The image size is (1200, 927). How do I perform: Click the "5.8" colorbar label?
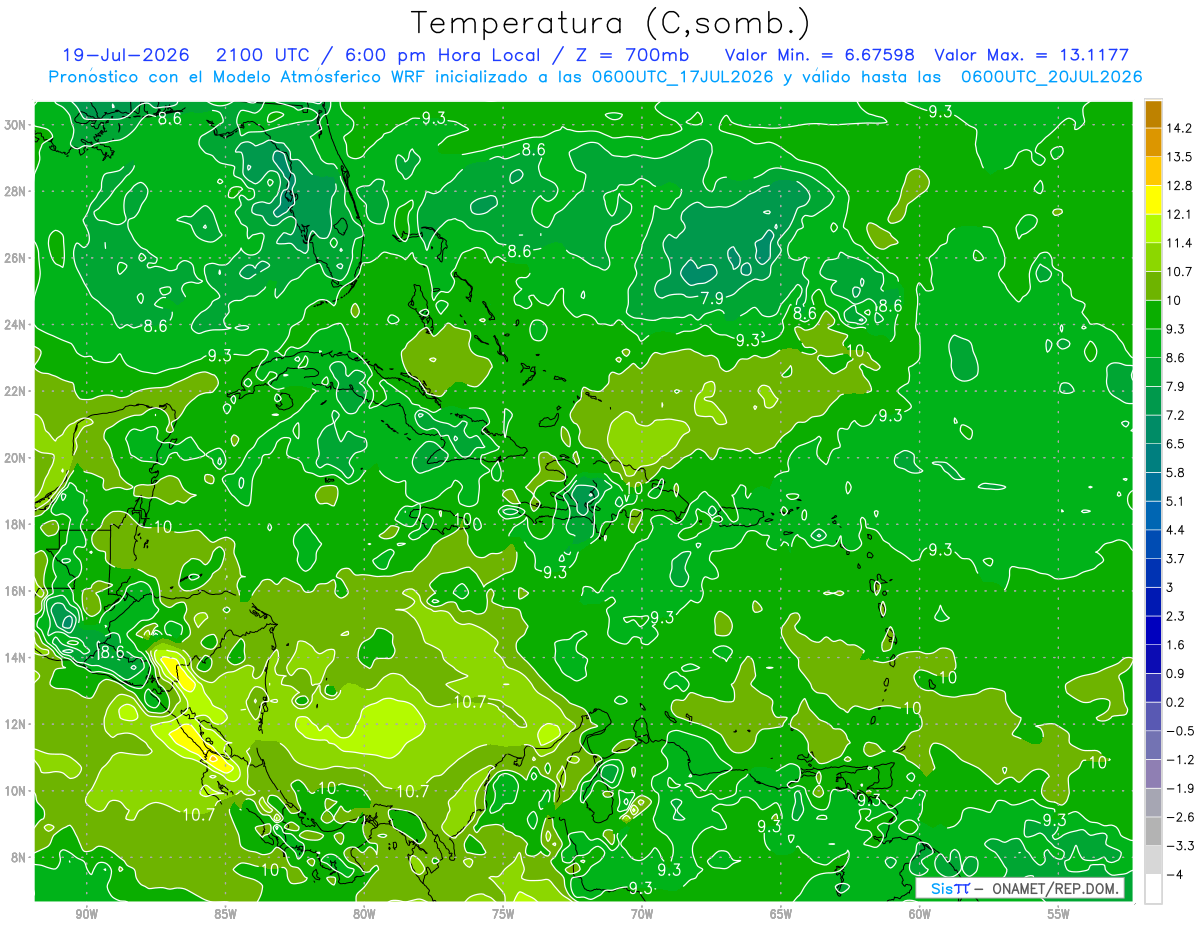[1176, 473]
